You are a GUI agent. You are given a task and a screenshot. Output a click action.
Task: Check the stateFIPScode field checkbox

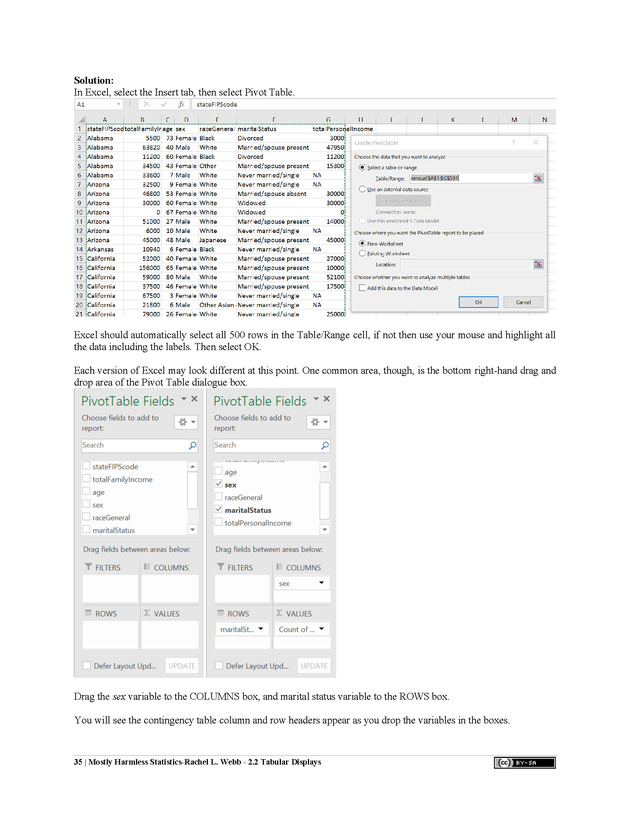[x=86, y=466]
